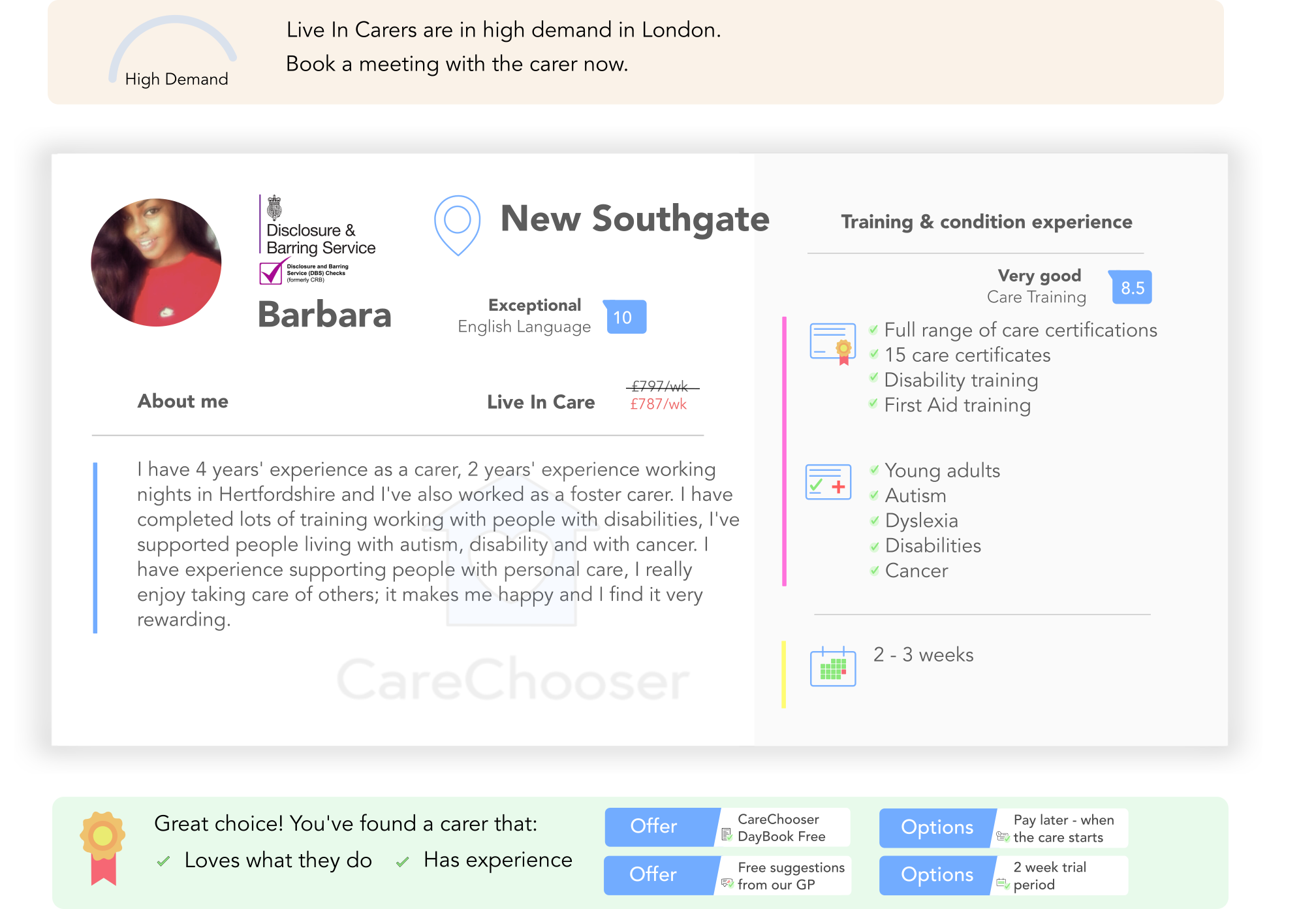1316x909 pixels.
Task: Click the calendar availability icon
Action: pyautogui.click(x=832, y=666)
